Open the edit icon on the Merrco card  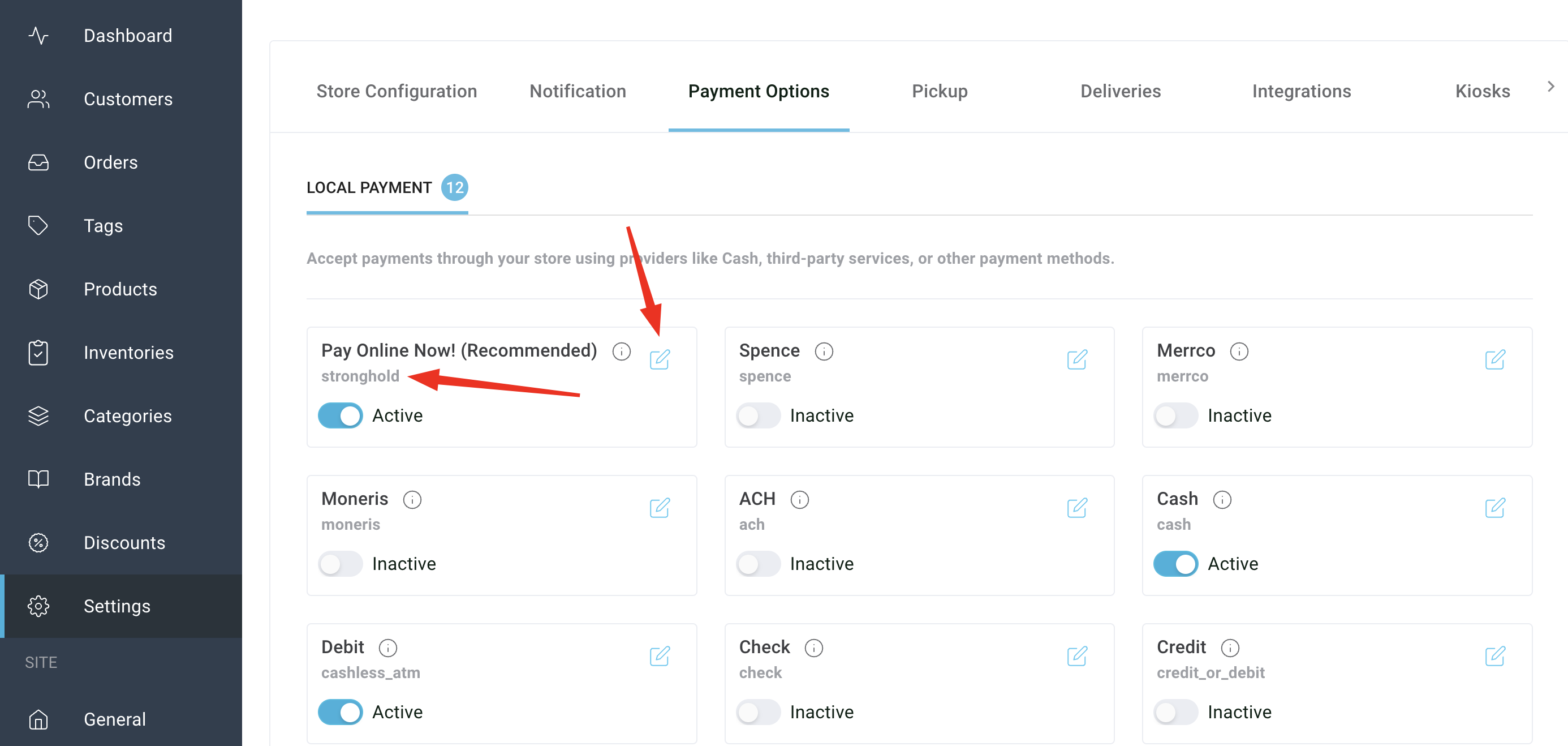[x=1496, y=359]
